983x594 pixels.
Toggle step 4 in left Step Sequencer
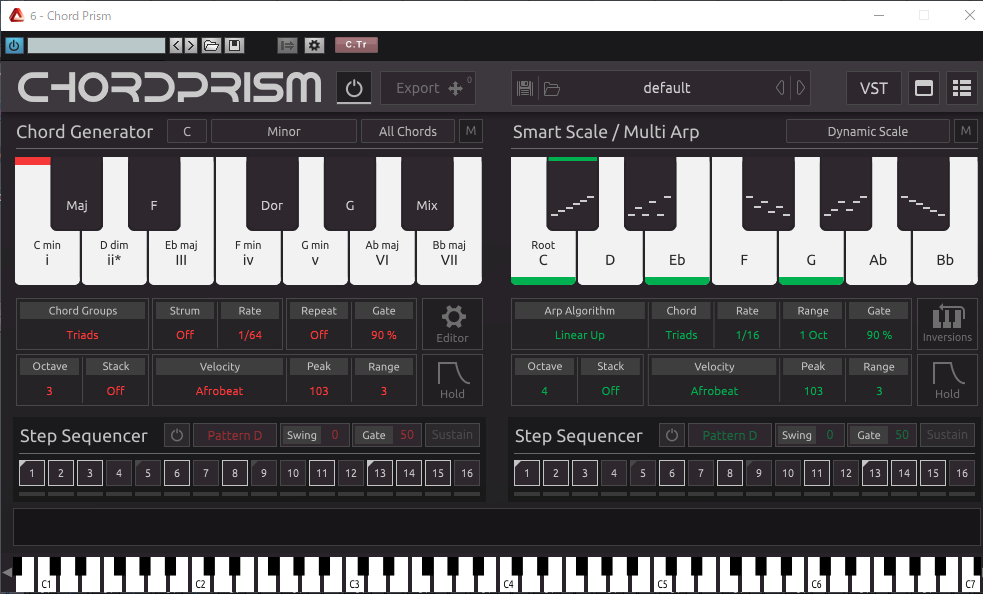click(118, 473)
